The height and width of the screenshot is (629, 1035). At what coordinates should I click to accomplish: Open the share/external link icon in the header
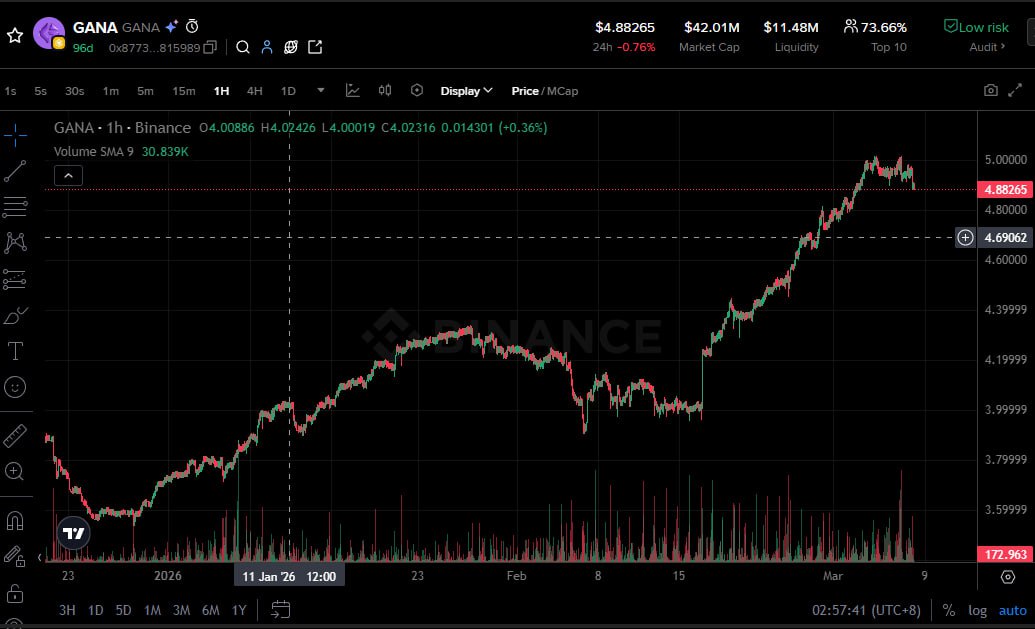(x=316, y=47)
